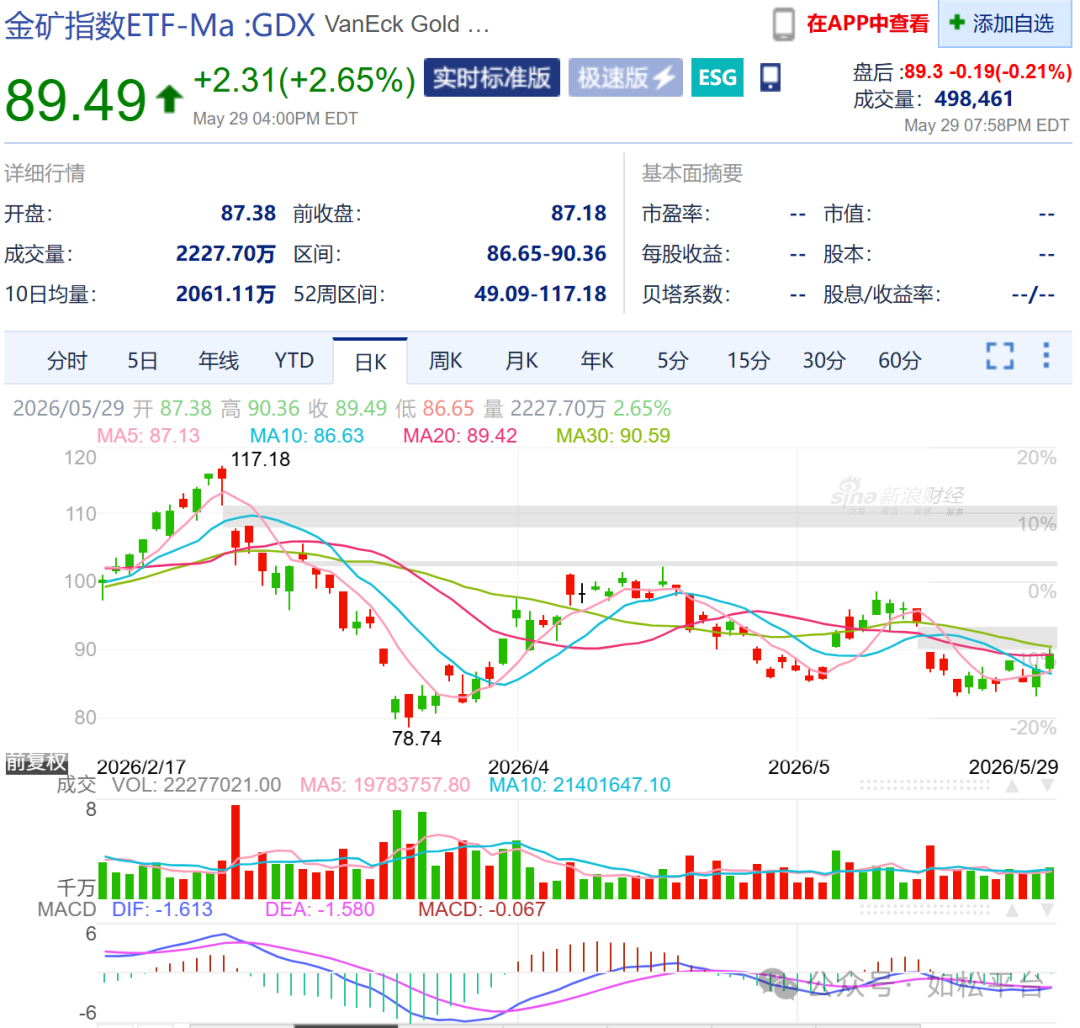Click the 117.18 high price marker

tap(260, 459)
